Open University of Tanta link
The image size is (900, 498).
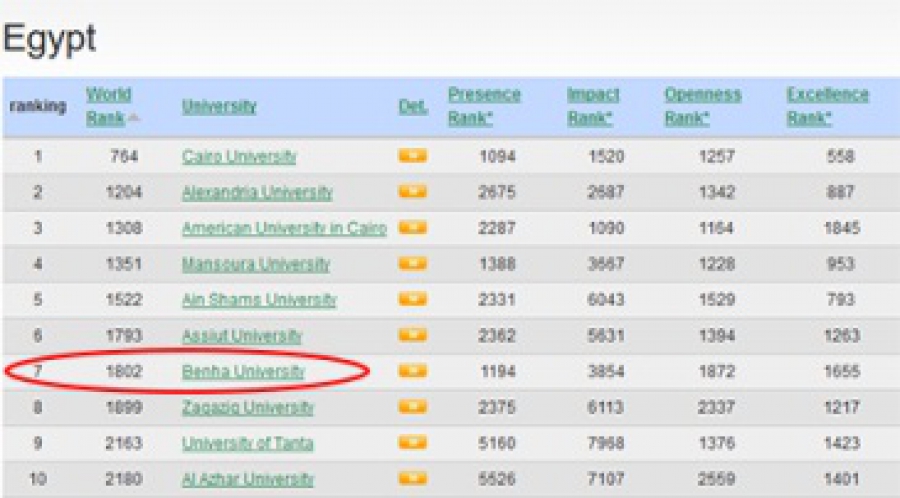(x=247, y=443)
